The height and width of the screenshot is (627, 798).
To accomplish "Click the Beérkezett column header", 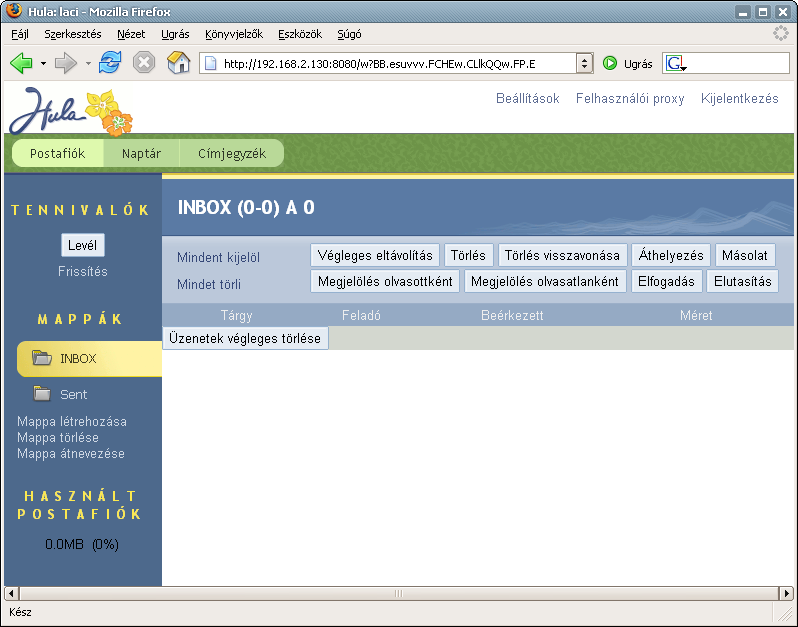I will pos(512,316).
